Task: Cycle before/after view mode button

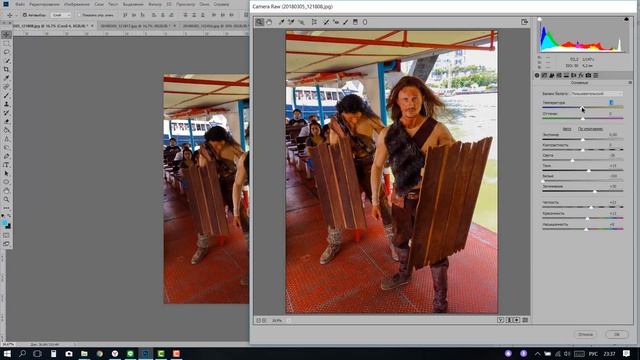Action: (501, 320)
